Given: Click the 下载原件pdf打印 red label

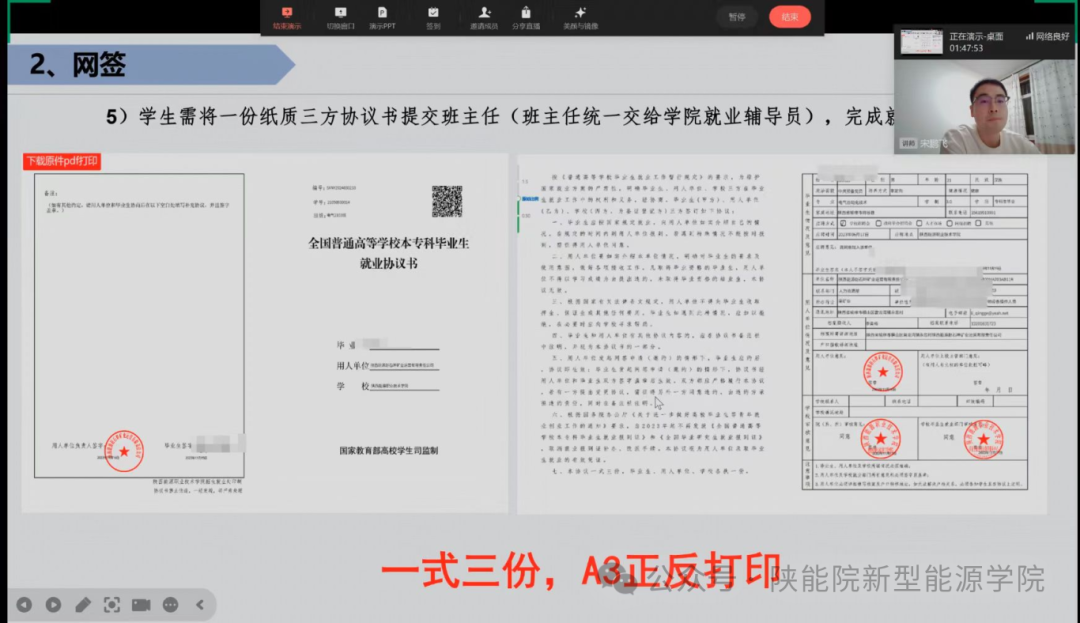Looking at the screenshot, I should (x=62, y=161).
